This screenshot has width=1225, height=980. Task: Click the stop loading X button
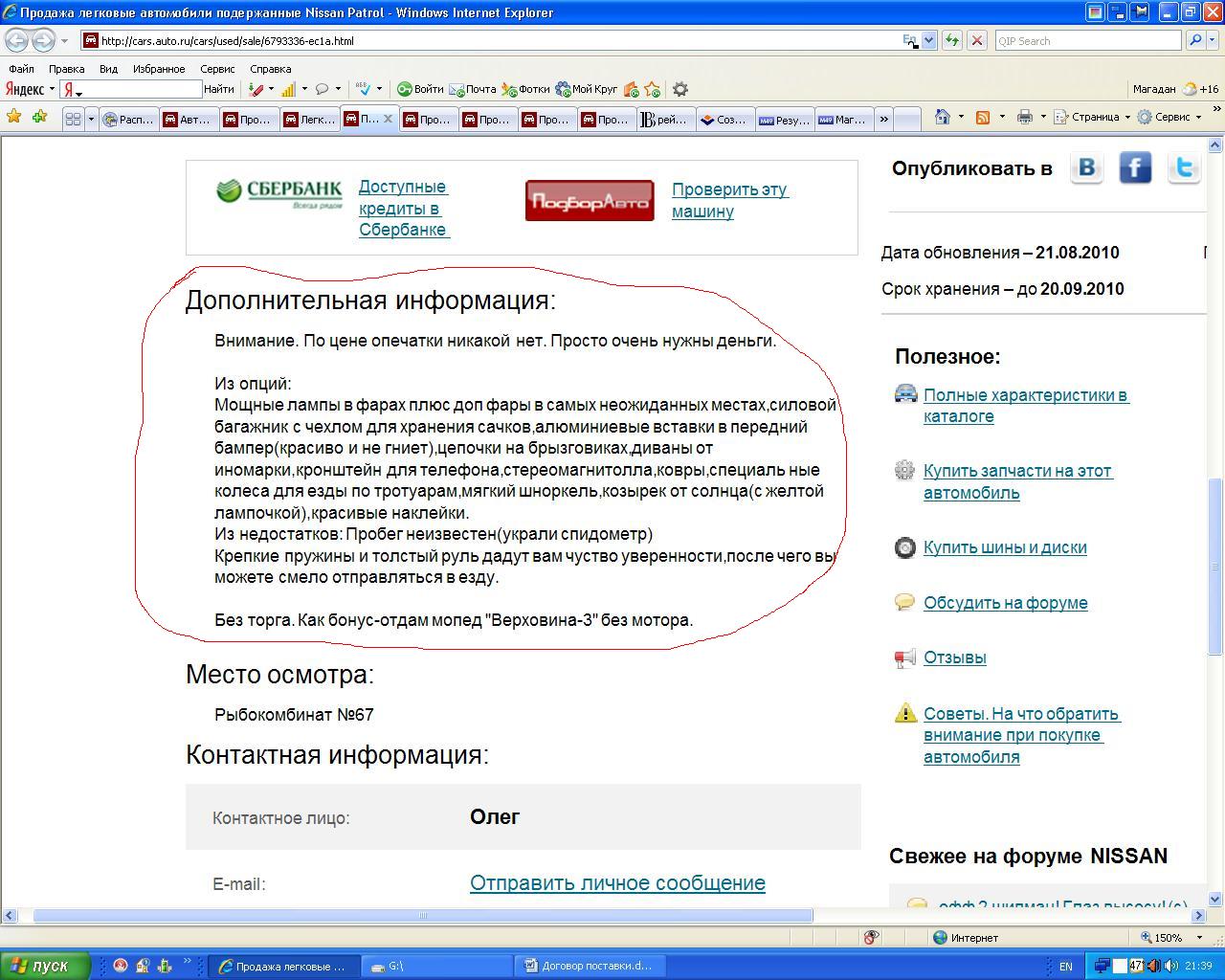coord(976,40)
